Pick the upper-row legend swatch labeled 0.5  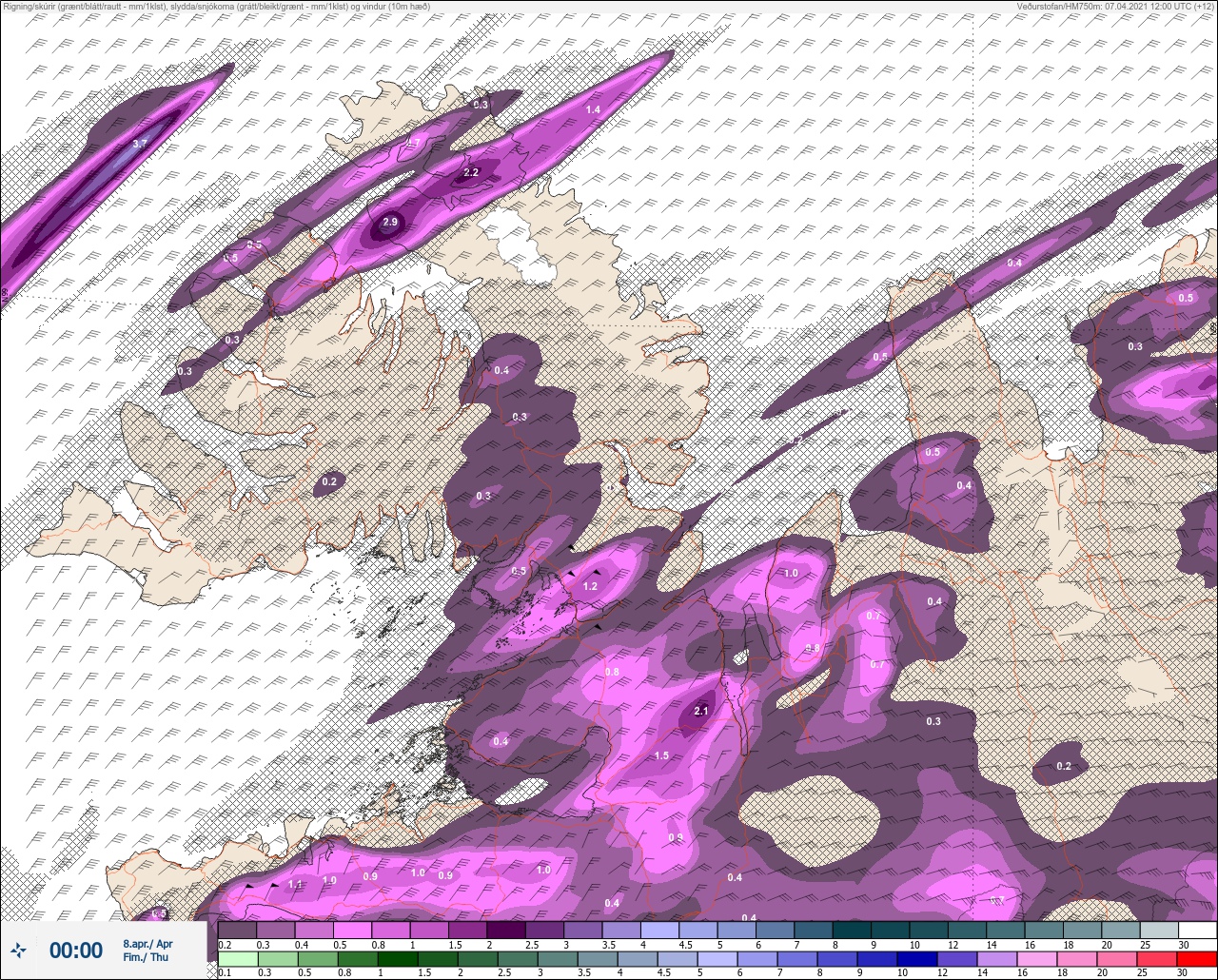pyautogui.click(x=352, y=930)
